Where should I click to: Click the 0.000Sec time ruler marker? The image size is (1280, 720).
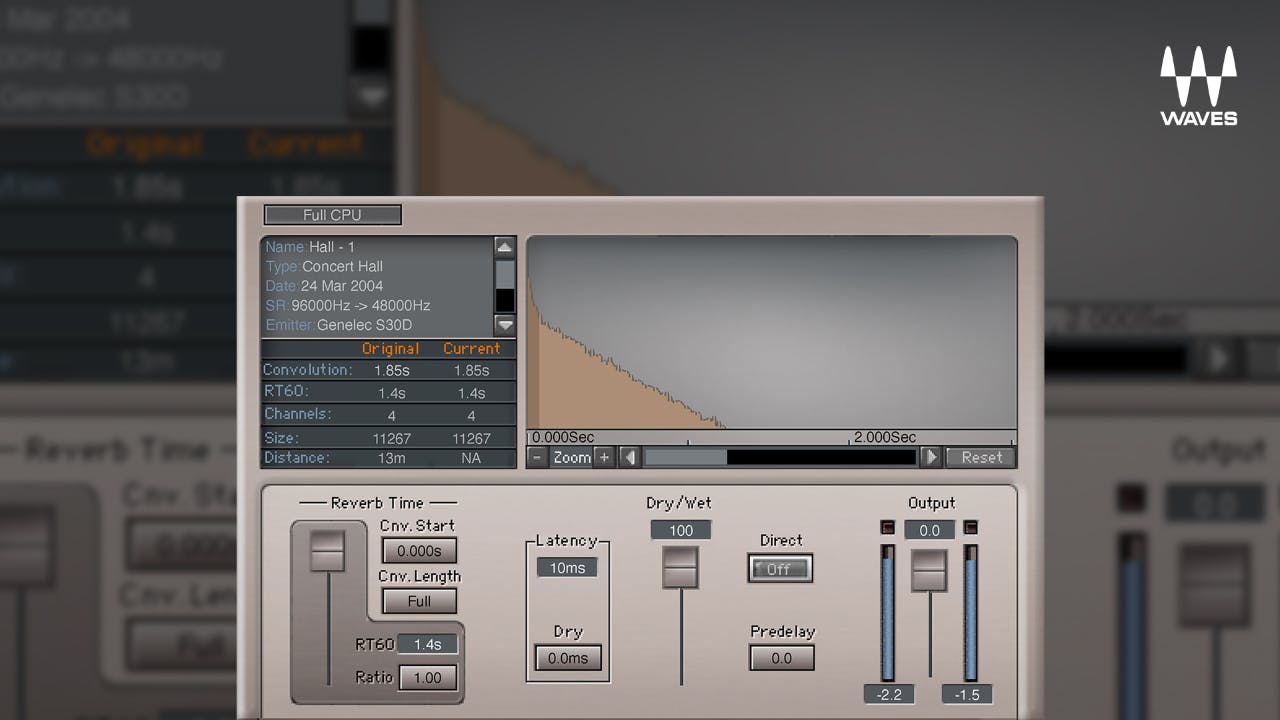point(563,437)
